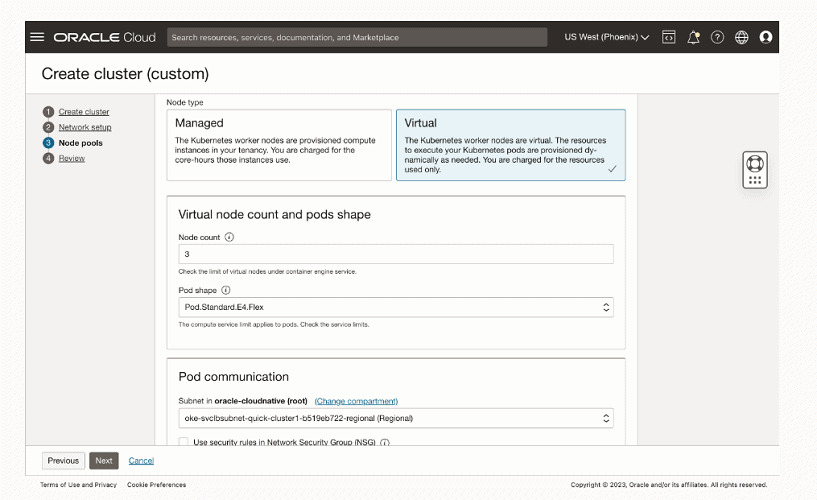Open the help question mark menu
The width and height of the screenshot is (817, 500).
717,37
